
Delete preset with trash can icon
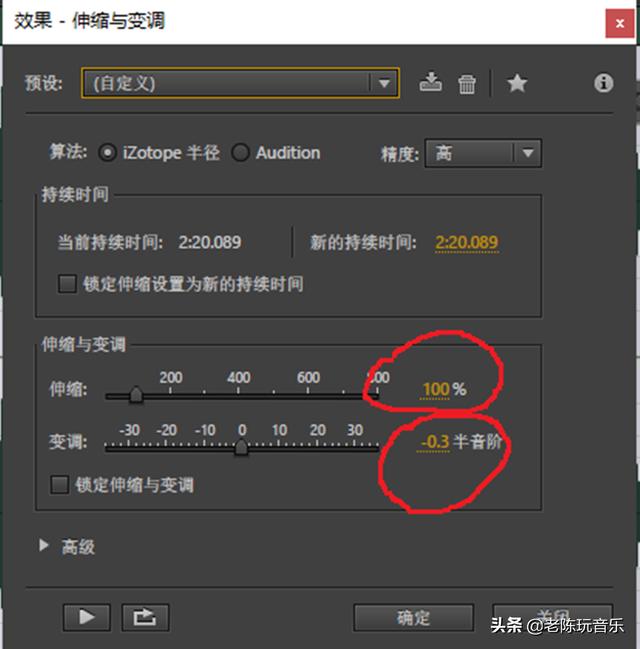[x=467, y=84]
